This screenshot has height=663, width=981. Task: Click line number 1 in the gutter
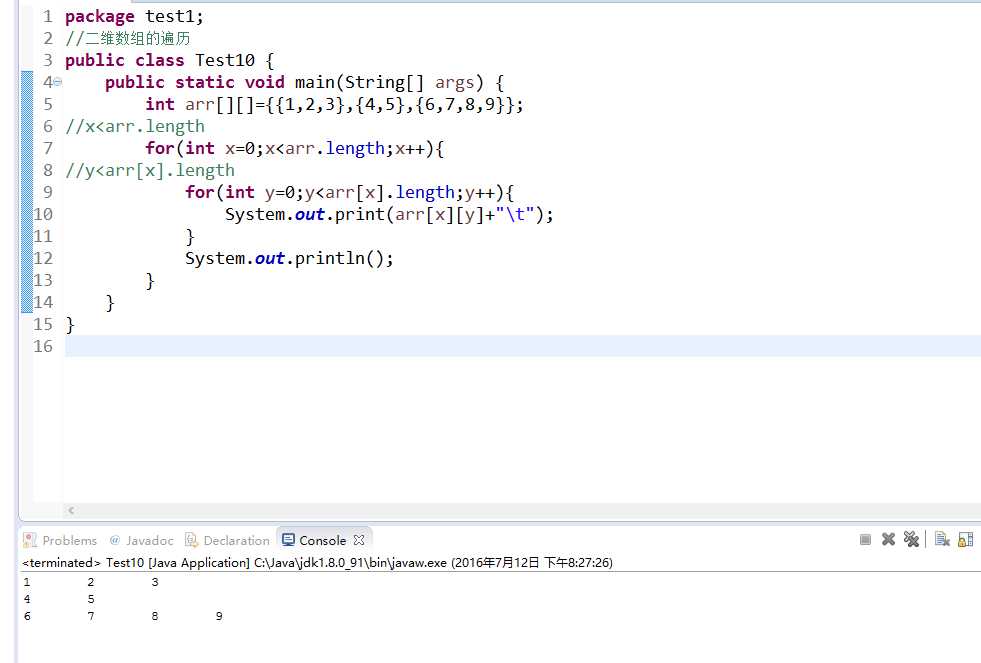pos(48,16)
